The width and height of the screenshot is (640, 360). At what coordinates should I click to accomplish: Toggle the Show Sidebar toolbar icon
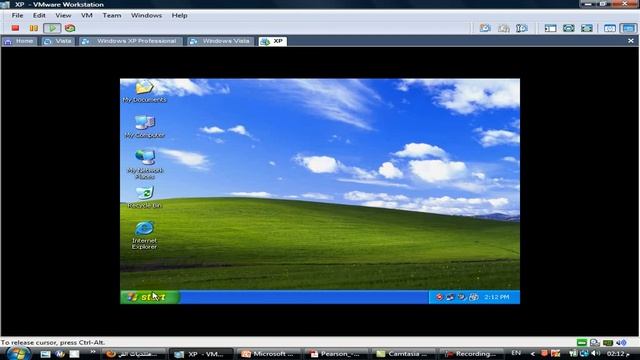pos(550,28)
